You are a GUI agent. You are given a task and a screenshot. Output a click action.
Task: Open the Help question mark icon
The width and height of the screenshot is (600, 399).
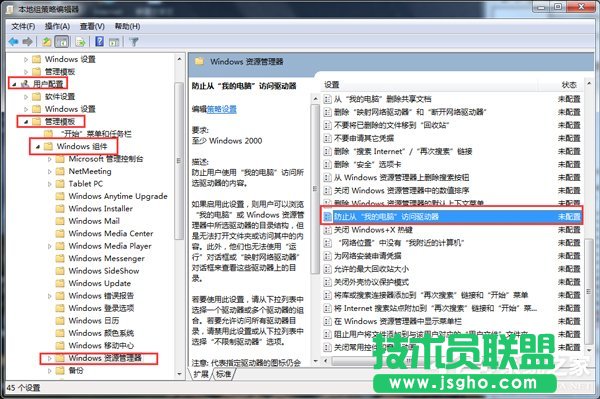point(99,41)
